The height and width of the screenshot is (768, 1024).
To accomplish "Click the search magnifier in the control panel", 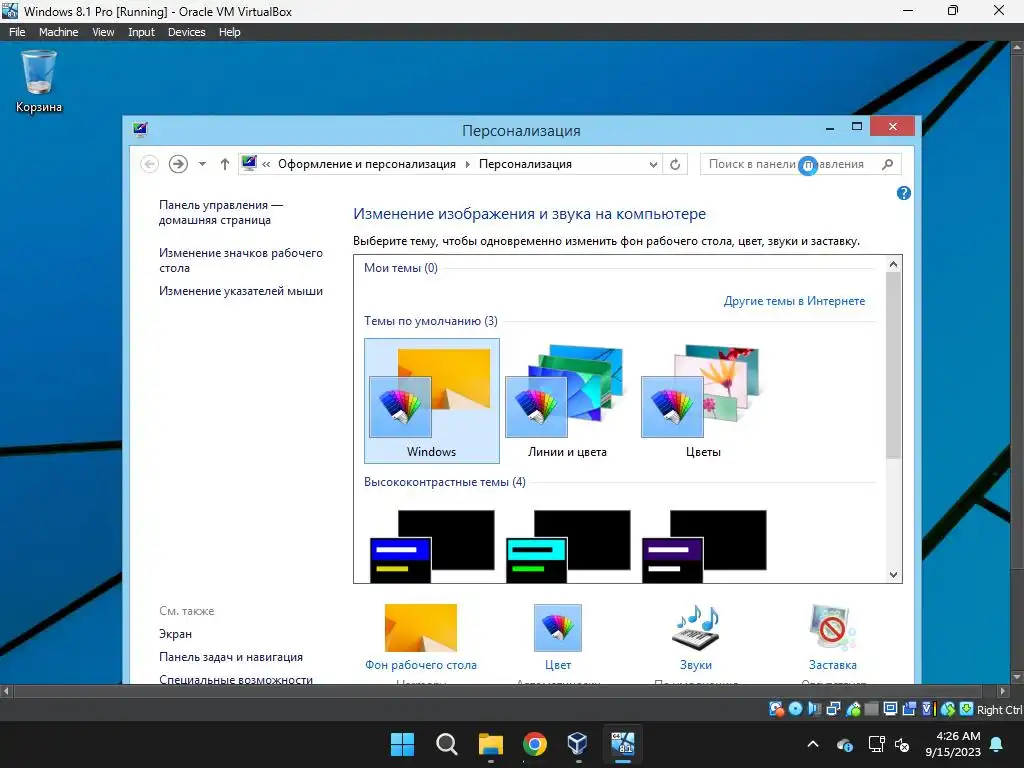I will pos(888,165).
